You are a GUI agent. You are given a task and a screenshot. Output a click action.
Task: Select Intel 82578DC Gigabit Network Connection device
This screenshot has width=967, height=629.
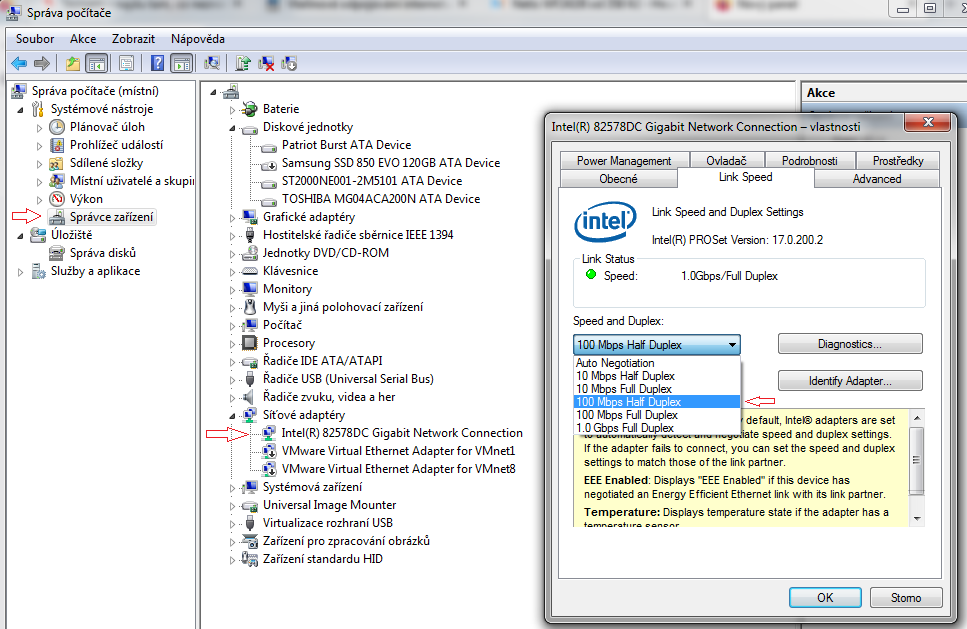coord(401,433)
